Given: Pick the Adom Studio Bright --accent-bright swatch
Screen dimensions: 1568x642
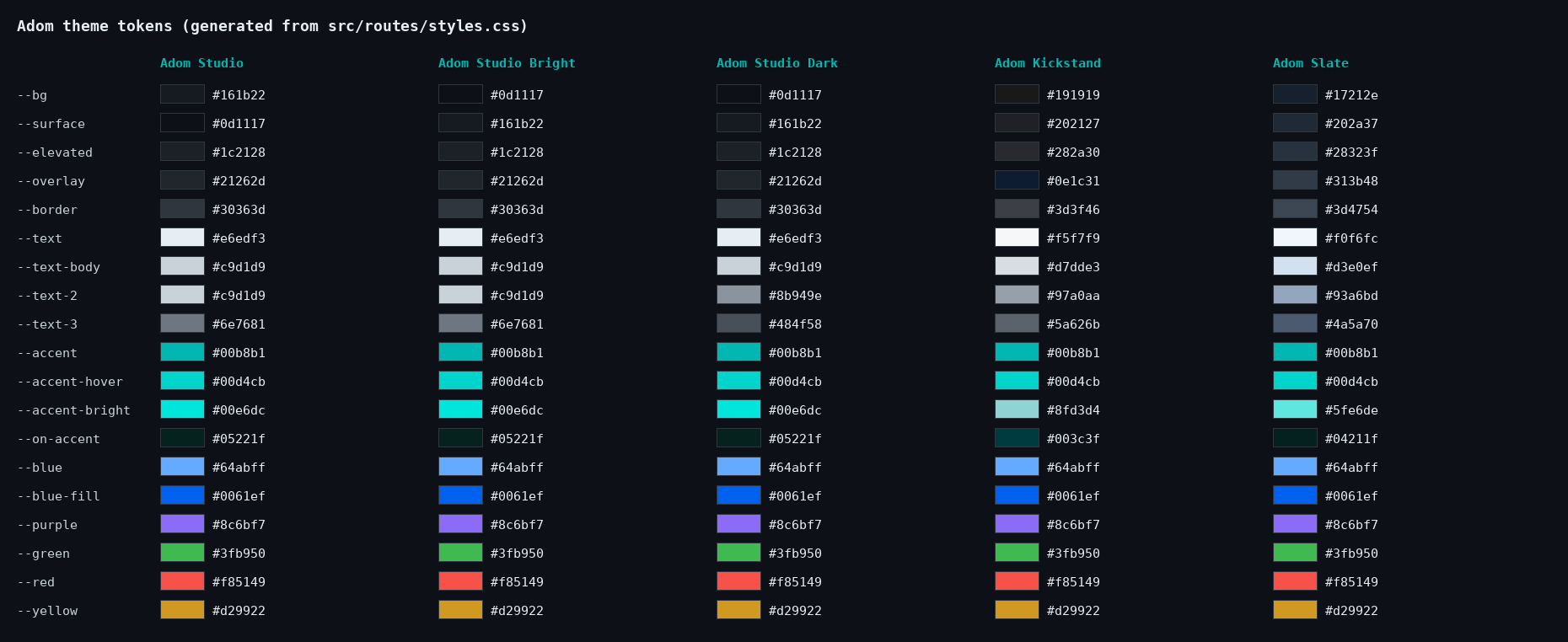Looking at the screenshot, I should click(x=460, y=409).
